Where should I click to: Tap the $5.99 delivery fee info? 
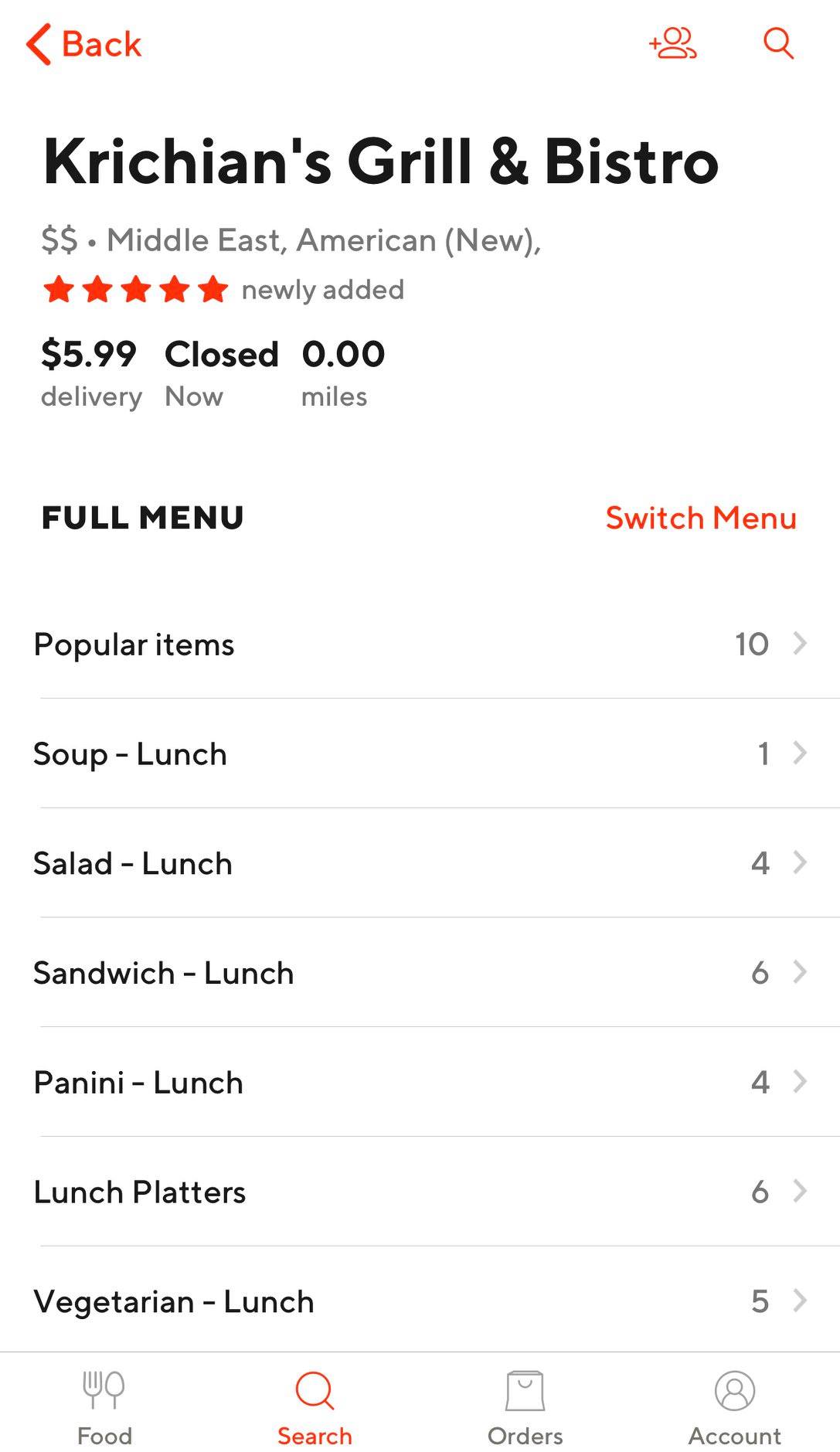click(x=90, y=372)
